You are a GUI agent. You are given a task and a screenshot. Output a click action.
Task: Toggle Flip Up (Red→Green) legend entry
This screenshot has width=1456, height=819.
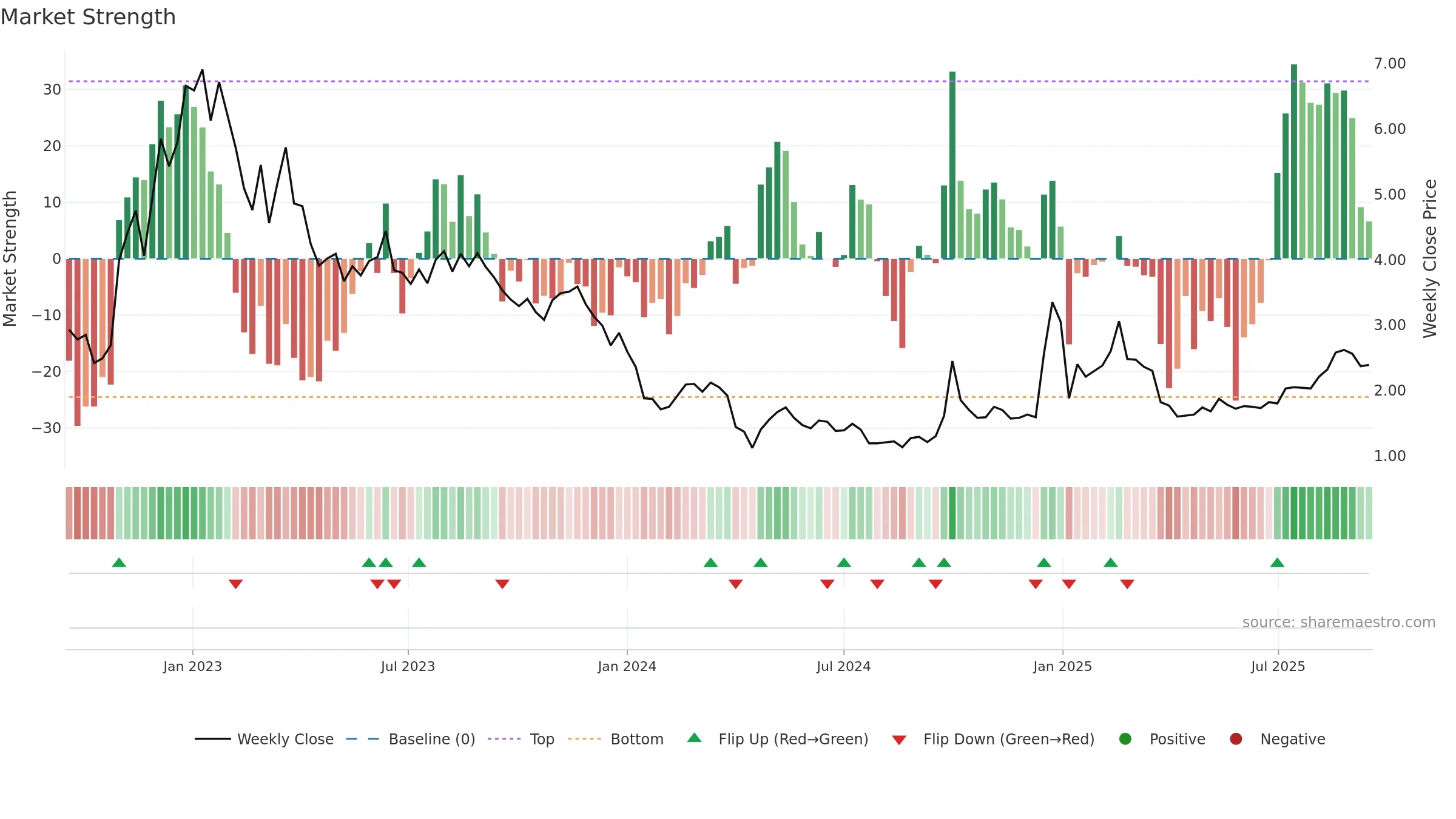778,739
